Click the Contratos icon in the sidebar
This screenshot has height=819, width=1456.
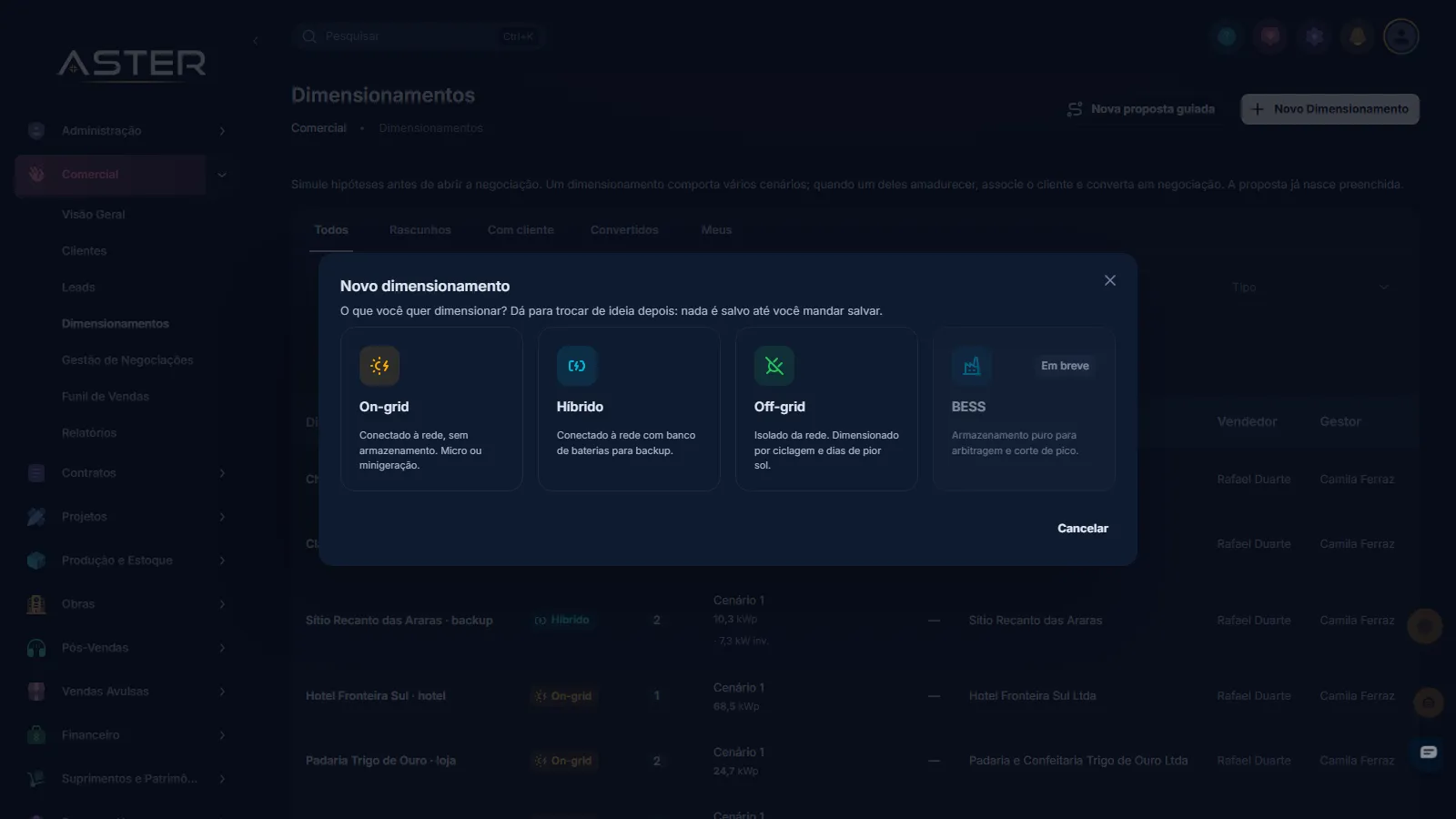point(36,473)
